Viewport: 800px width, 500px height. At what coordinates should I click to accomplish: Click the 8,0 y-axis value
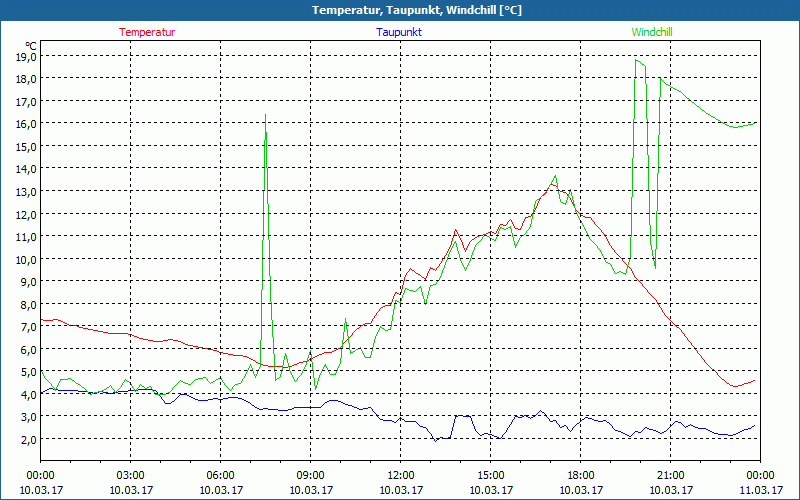[29, 304]
